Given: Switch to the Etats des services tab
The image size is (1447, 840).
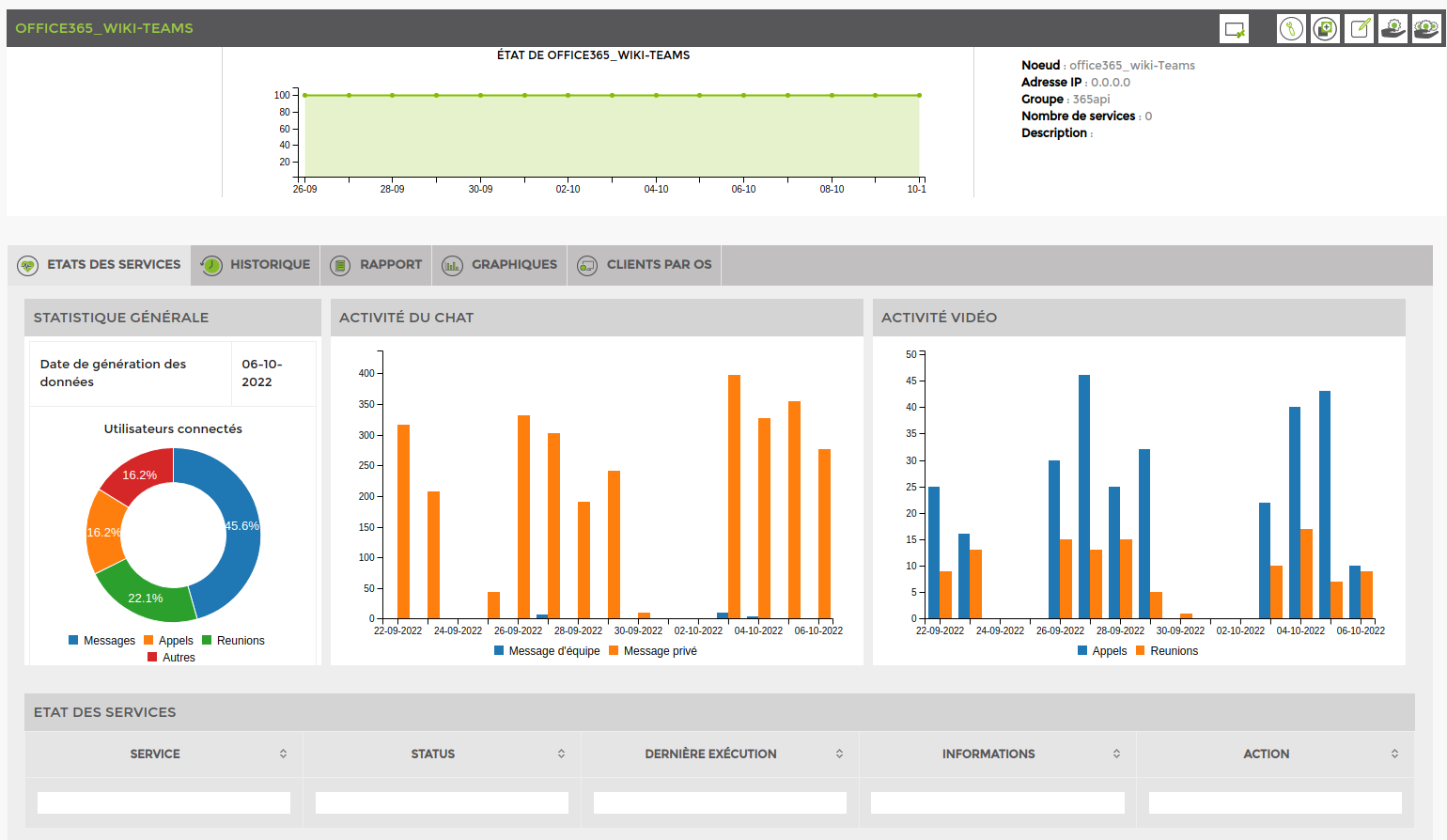Looking at the screenshot, I should [x=99, y=265].
